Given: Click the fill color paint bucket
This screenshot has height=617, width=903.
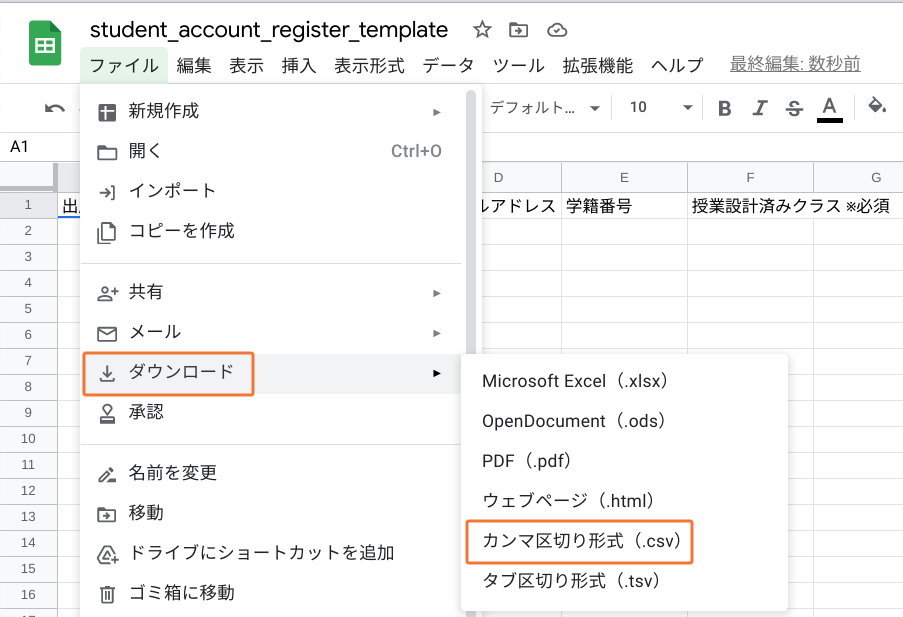Looking at the screenshot, I should (x=877, y=107).
